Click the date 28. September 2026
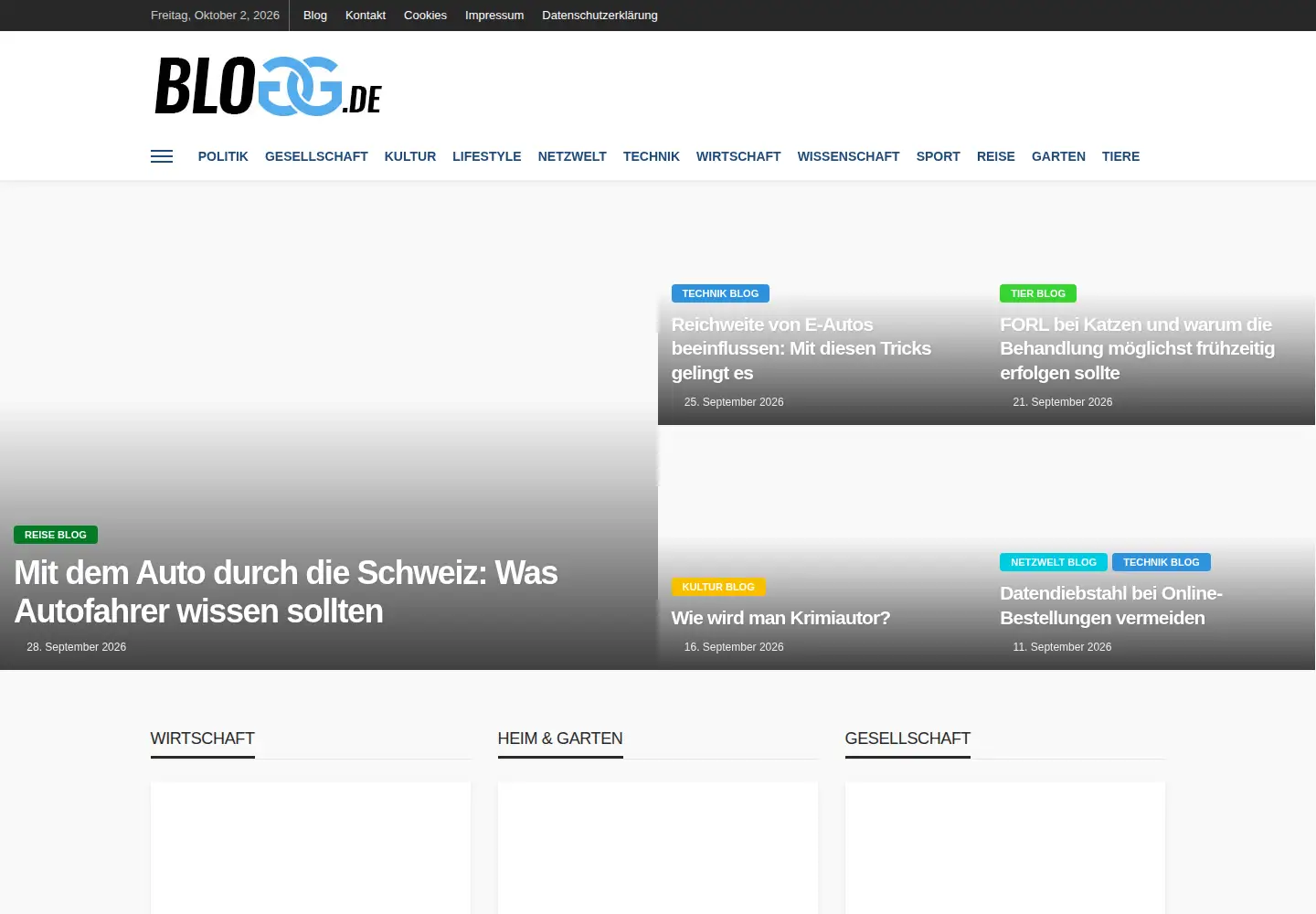 tap(77, 647)
